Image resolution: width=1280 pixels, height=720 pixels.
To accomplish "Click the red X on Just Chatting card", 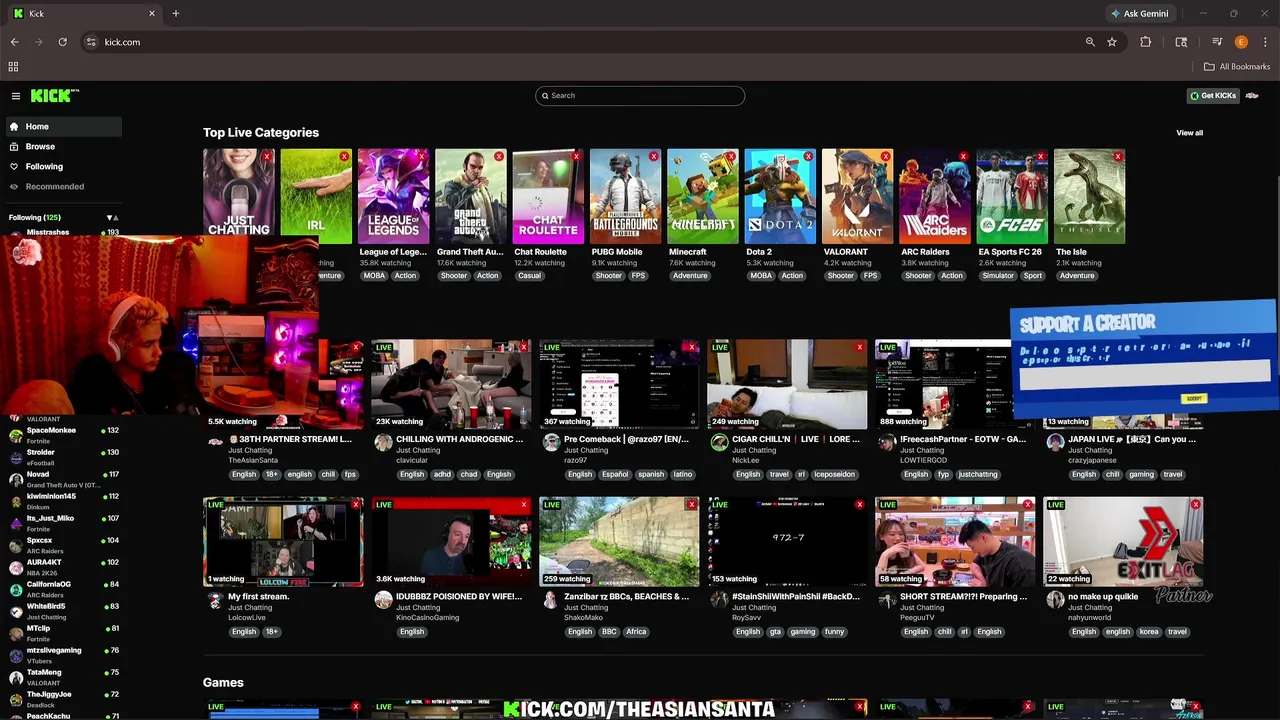I will [x=267, y=157].
